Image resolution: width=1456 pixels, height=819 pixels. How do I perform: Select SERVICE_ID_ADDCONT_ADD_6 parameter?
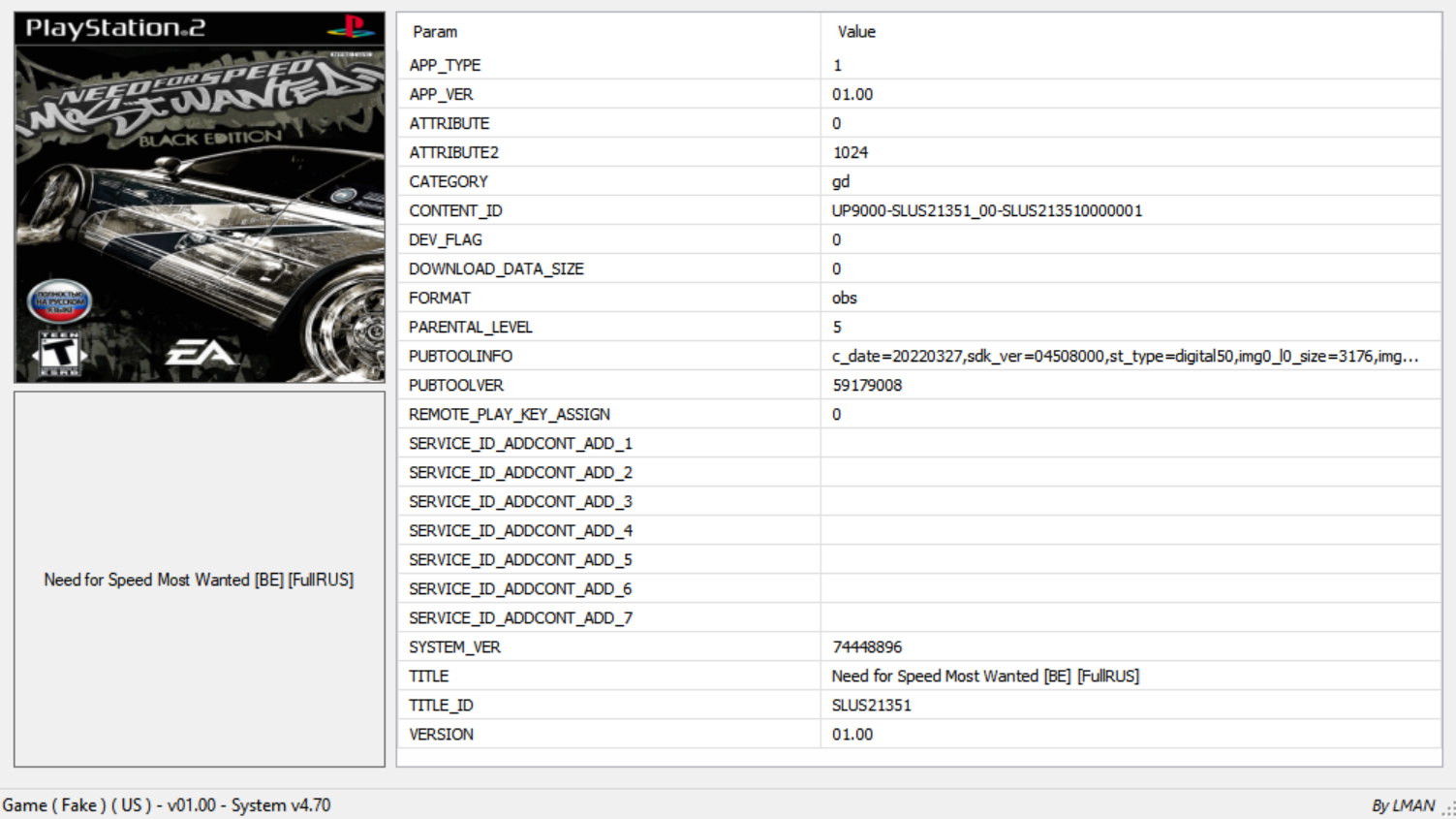pos(520,588)
